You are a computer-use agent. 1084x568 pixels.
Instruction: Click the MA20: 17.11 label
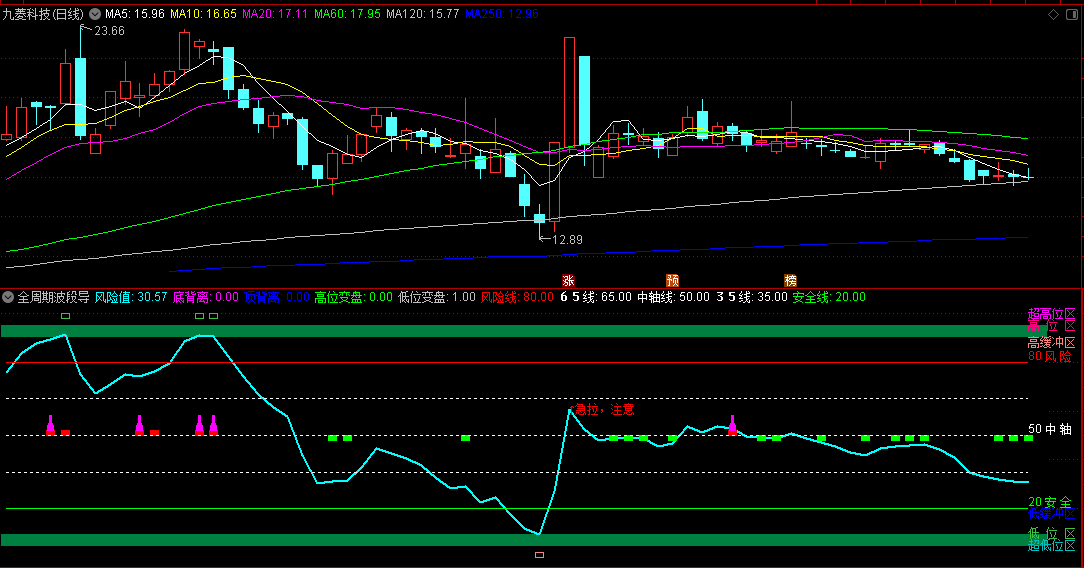coord(275,14)
